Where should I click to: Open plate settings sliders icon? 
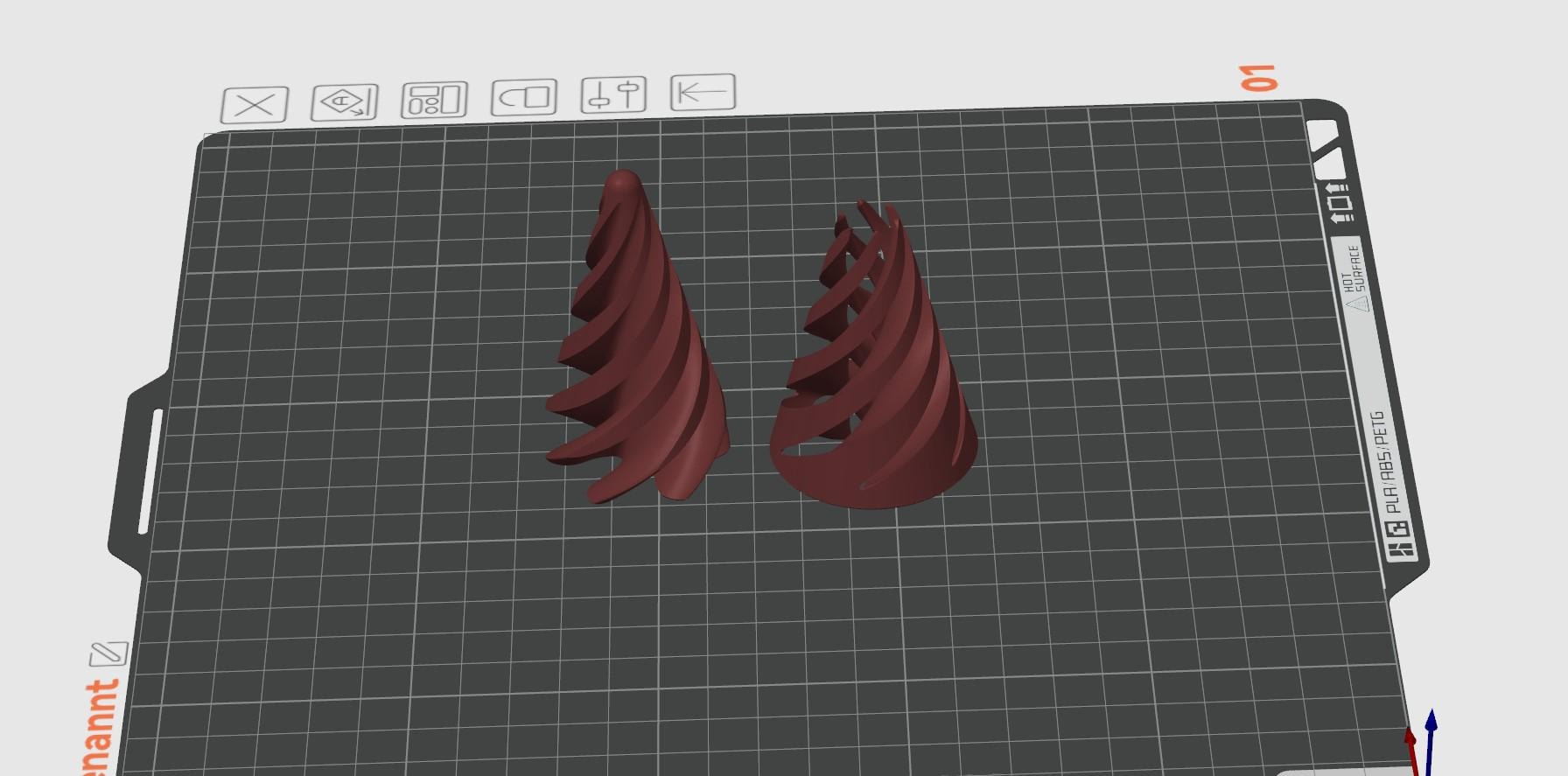(x=613, y=94)
